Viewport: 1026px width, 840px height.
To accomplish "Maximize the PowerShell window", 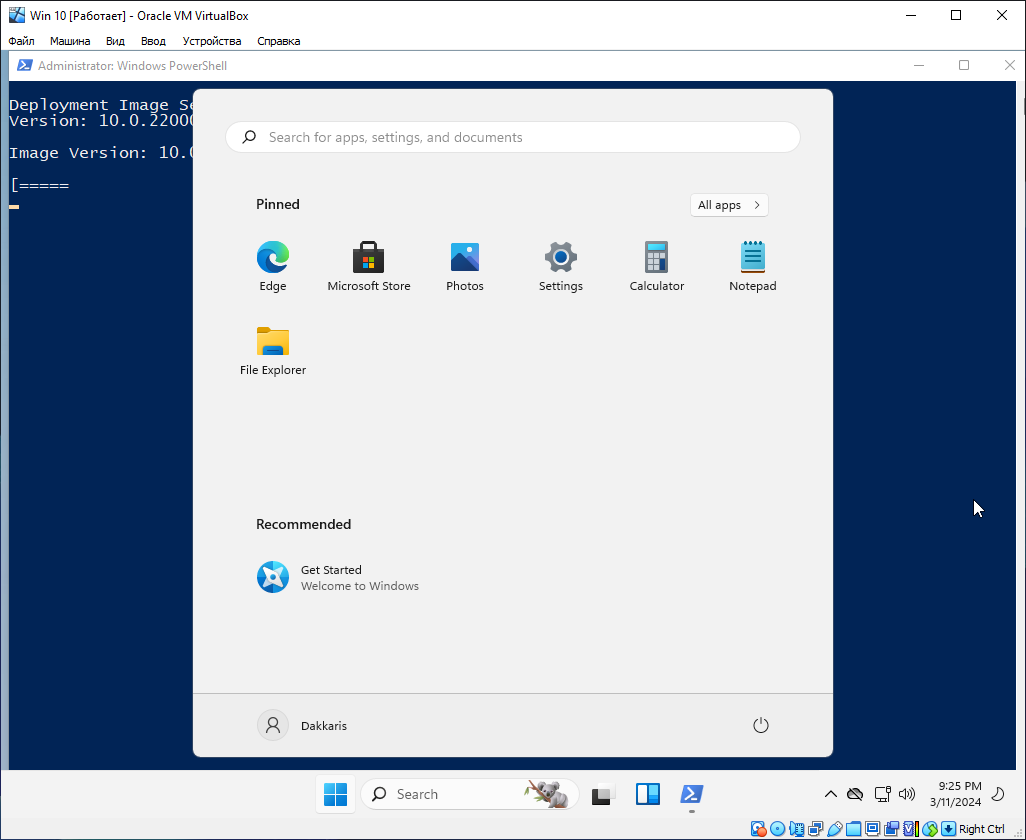I will tap(964, 65).
